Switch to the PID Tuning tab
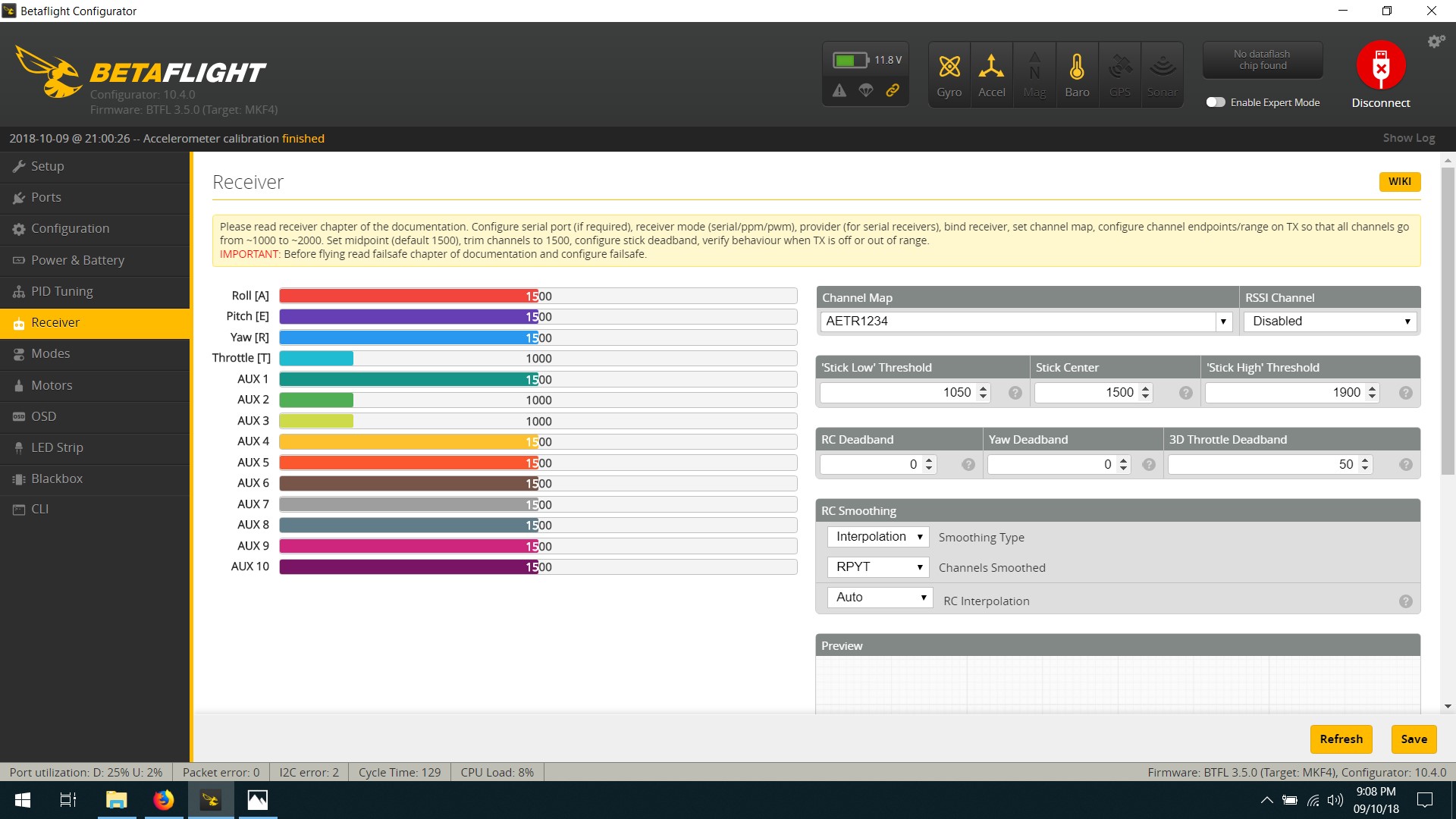 click(61, 291)
